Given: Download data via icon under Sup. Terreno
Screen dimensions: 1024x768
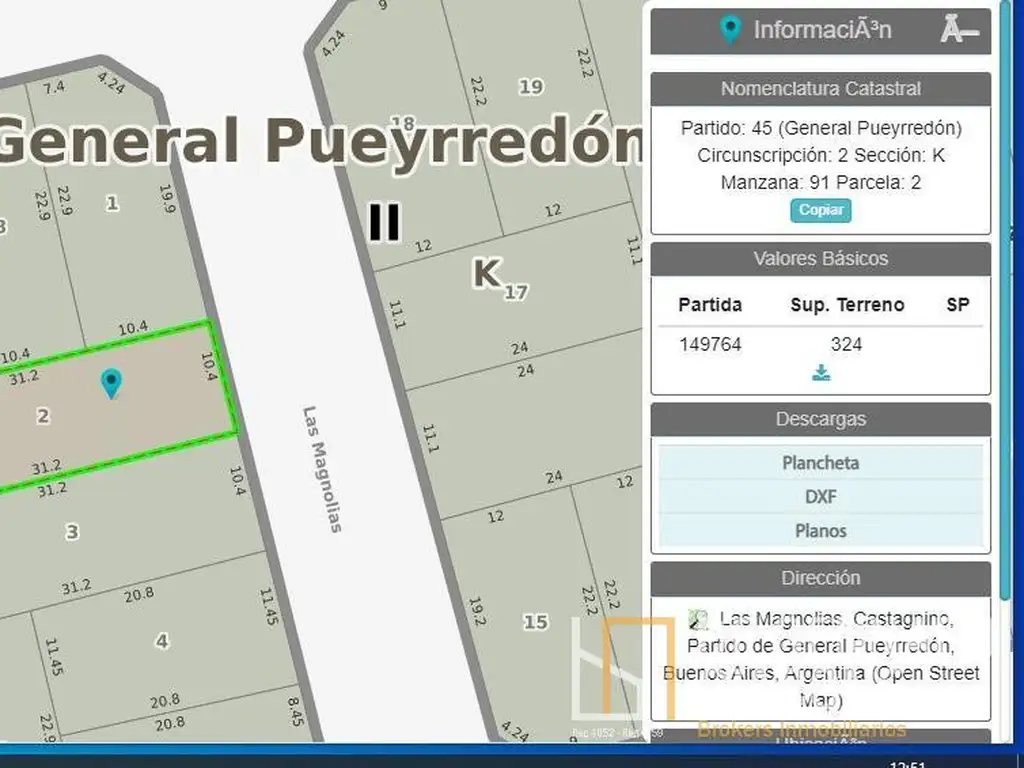Looking at the screenshot, I should [x=821, y=373].
